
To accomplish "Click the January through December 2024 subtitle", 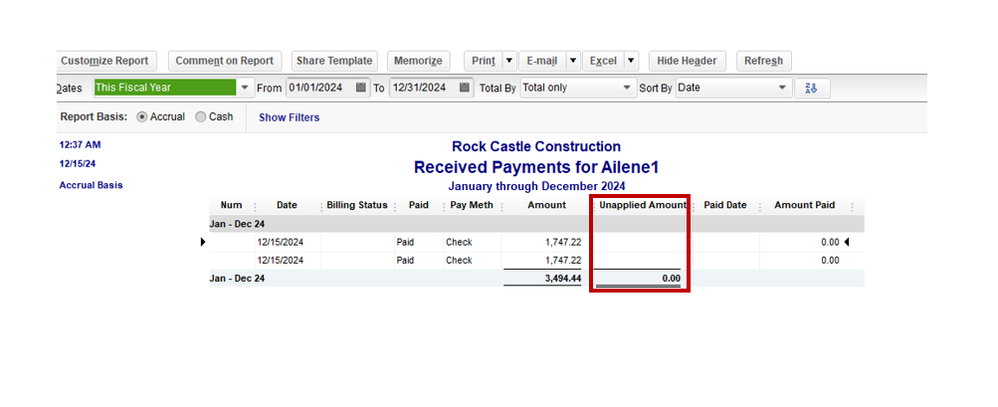I will click(537, 187).
